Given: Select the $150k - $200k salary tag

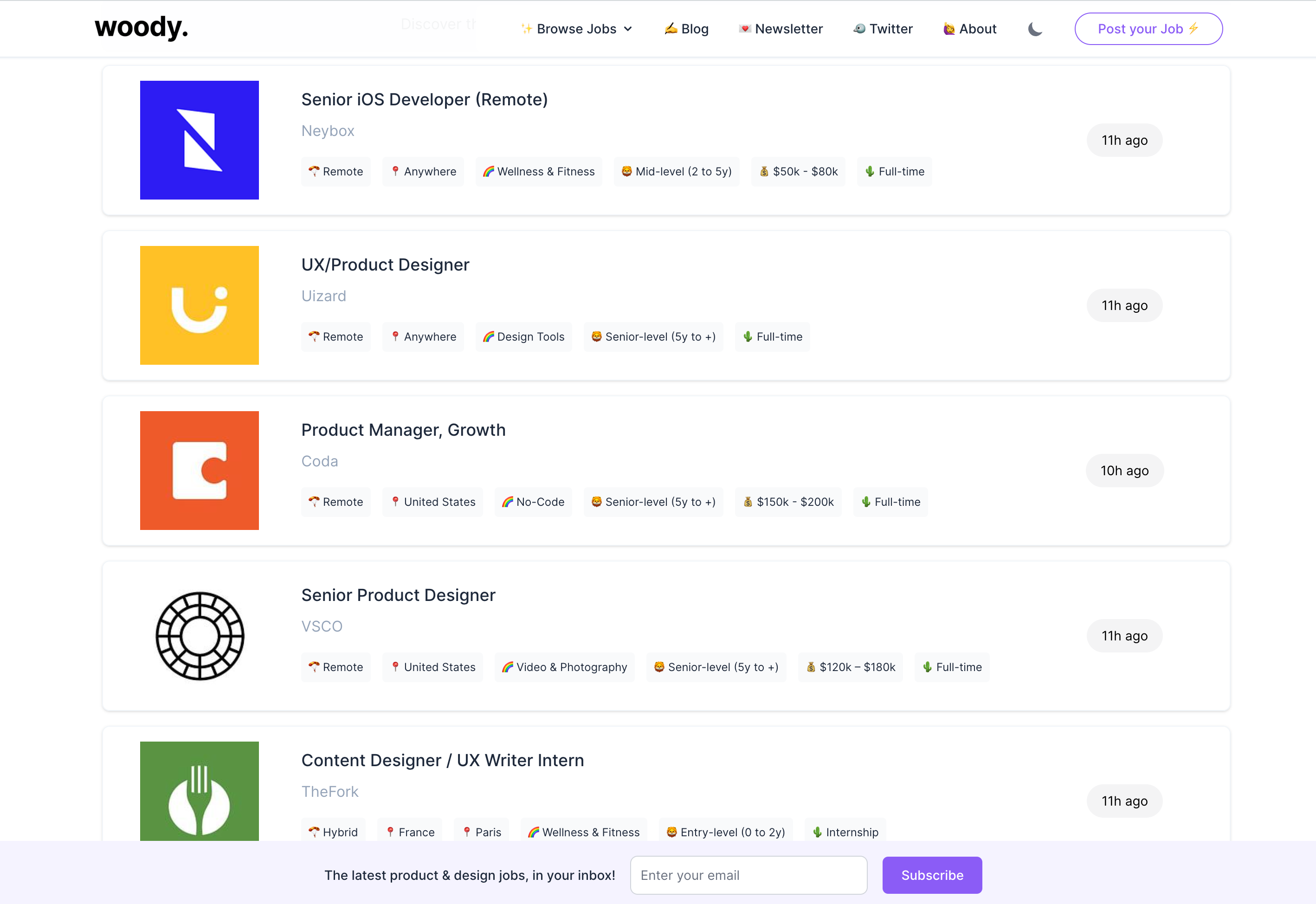Looking at the screenshot, I should [x=788, y=503].
